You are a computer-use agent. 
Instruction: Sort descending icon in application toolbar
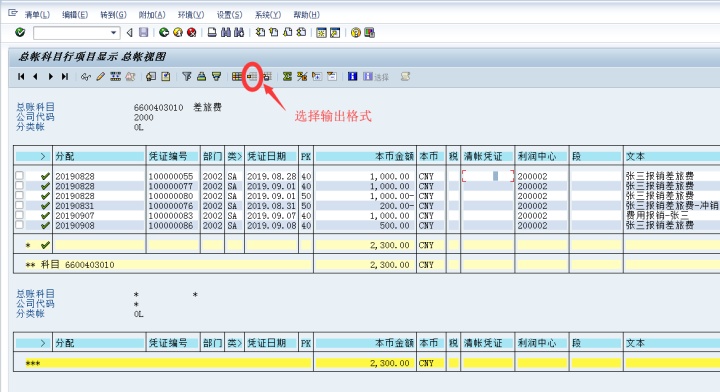(x=216, y=77)
